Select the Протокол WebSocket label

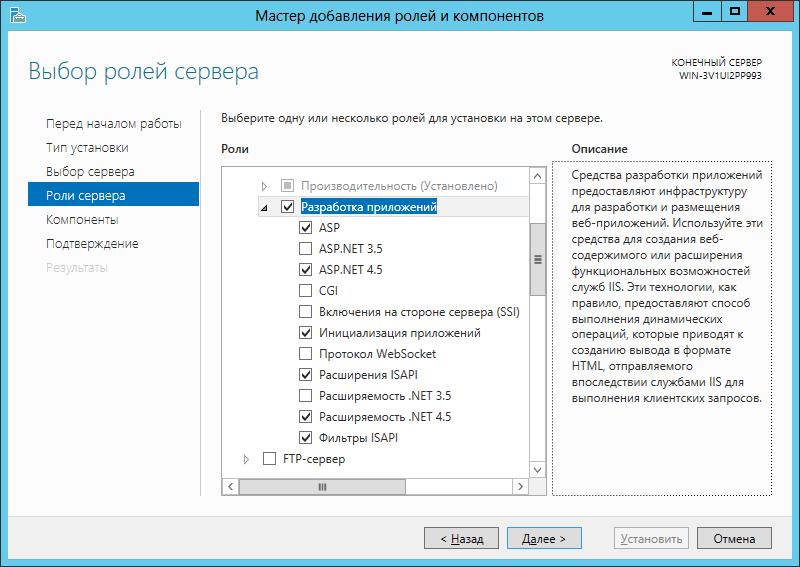click(378, 354)
